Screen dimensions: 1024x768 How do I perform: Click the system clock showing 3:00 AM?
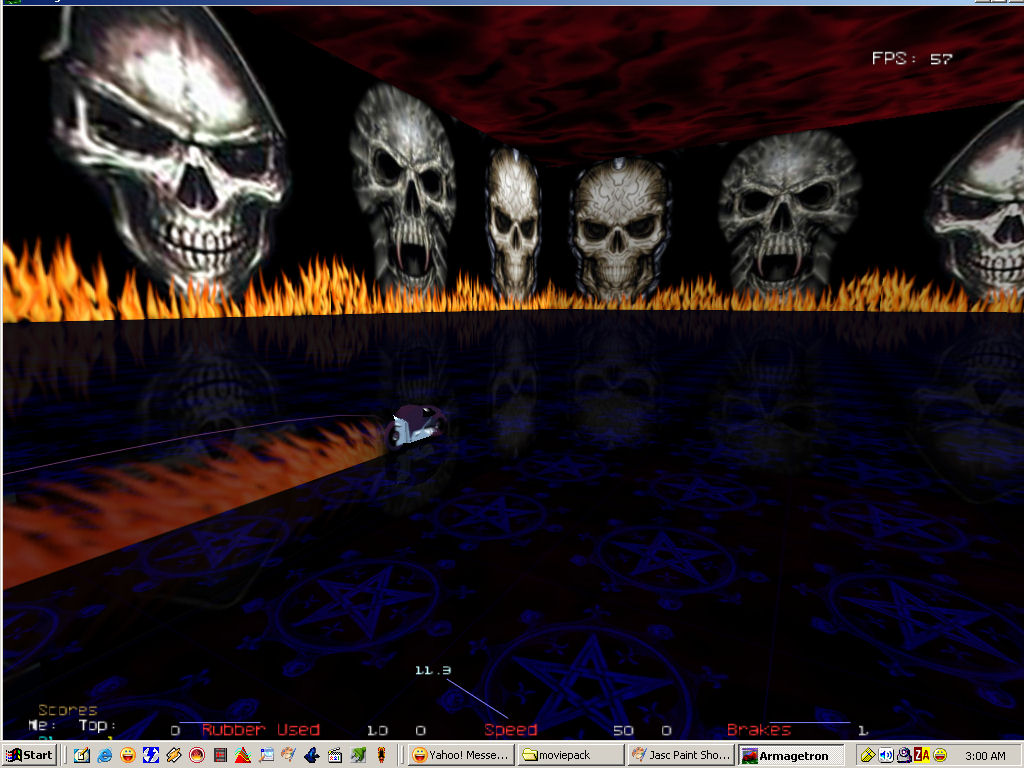(987, 755)
